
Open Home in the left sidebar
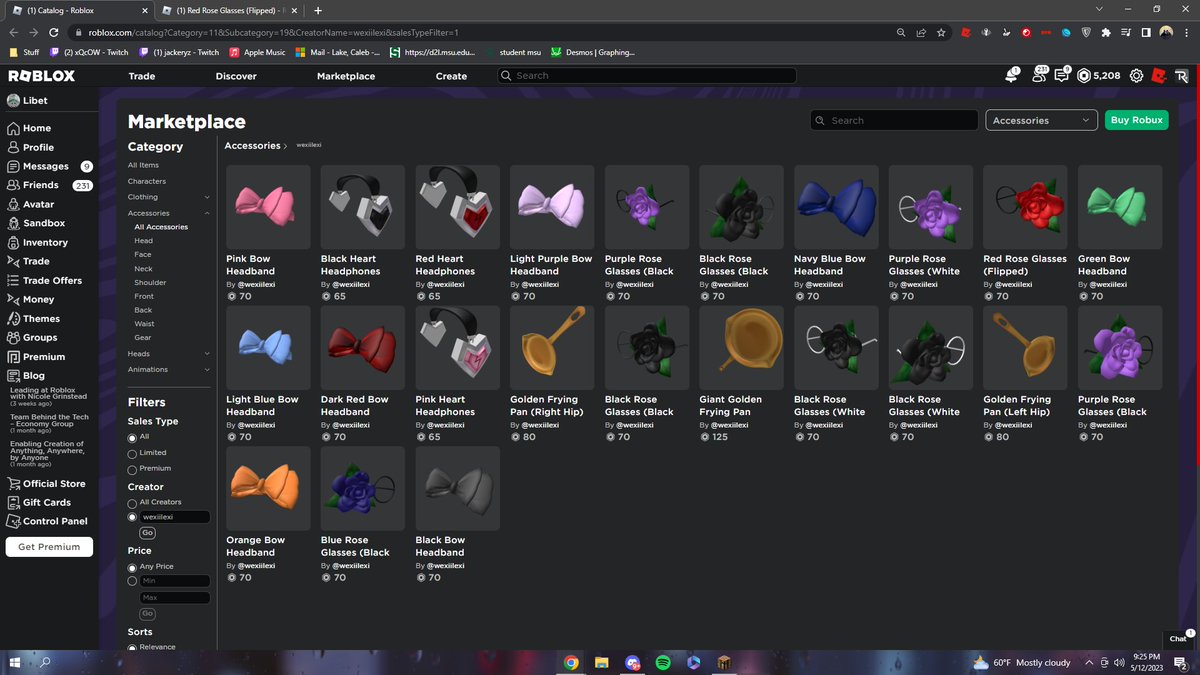[30, 128]
